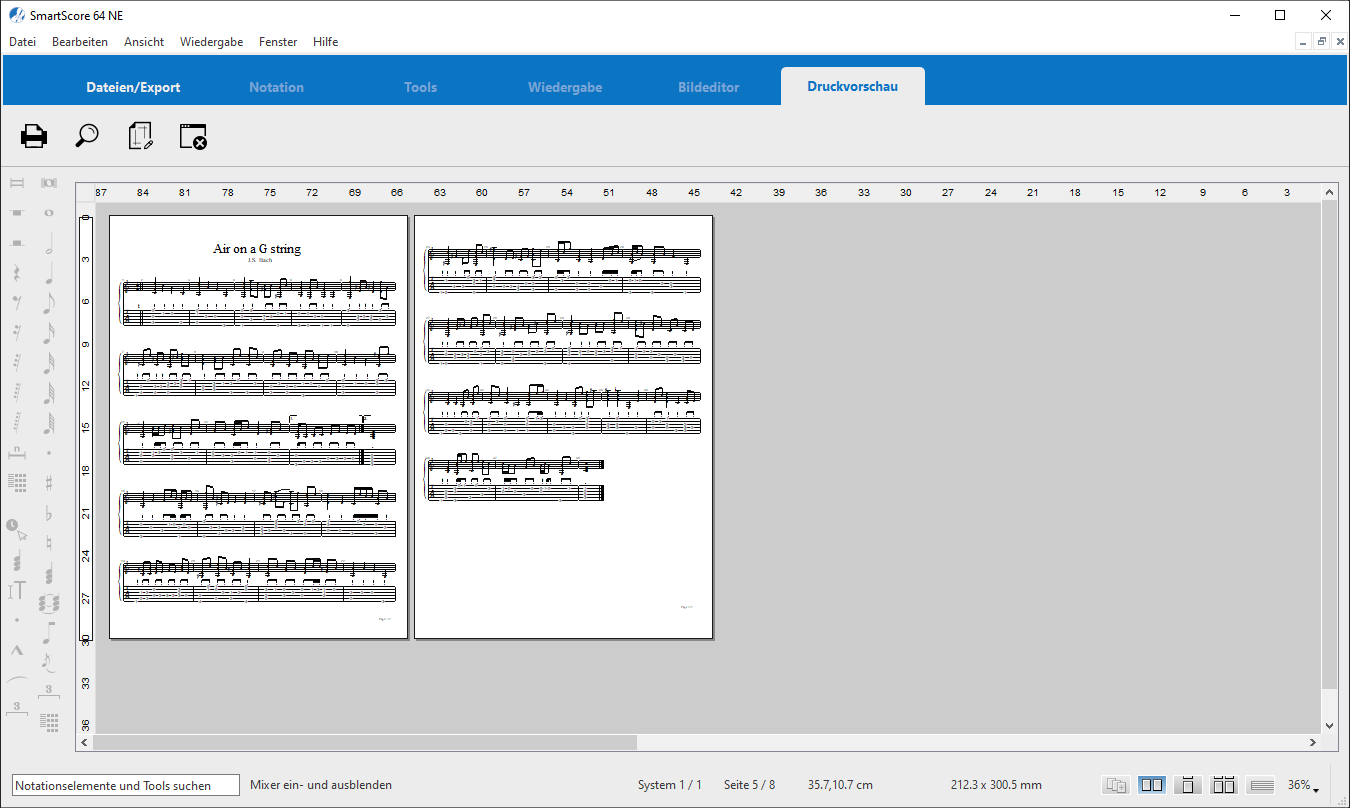
Task: Select the single-page vertical view icon
Action: (x=1188, y=785)
